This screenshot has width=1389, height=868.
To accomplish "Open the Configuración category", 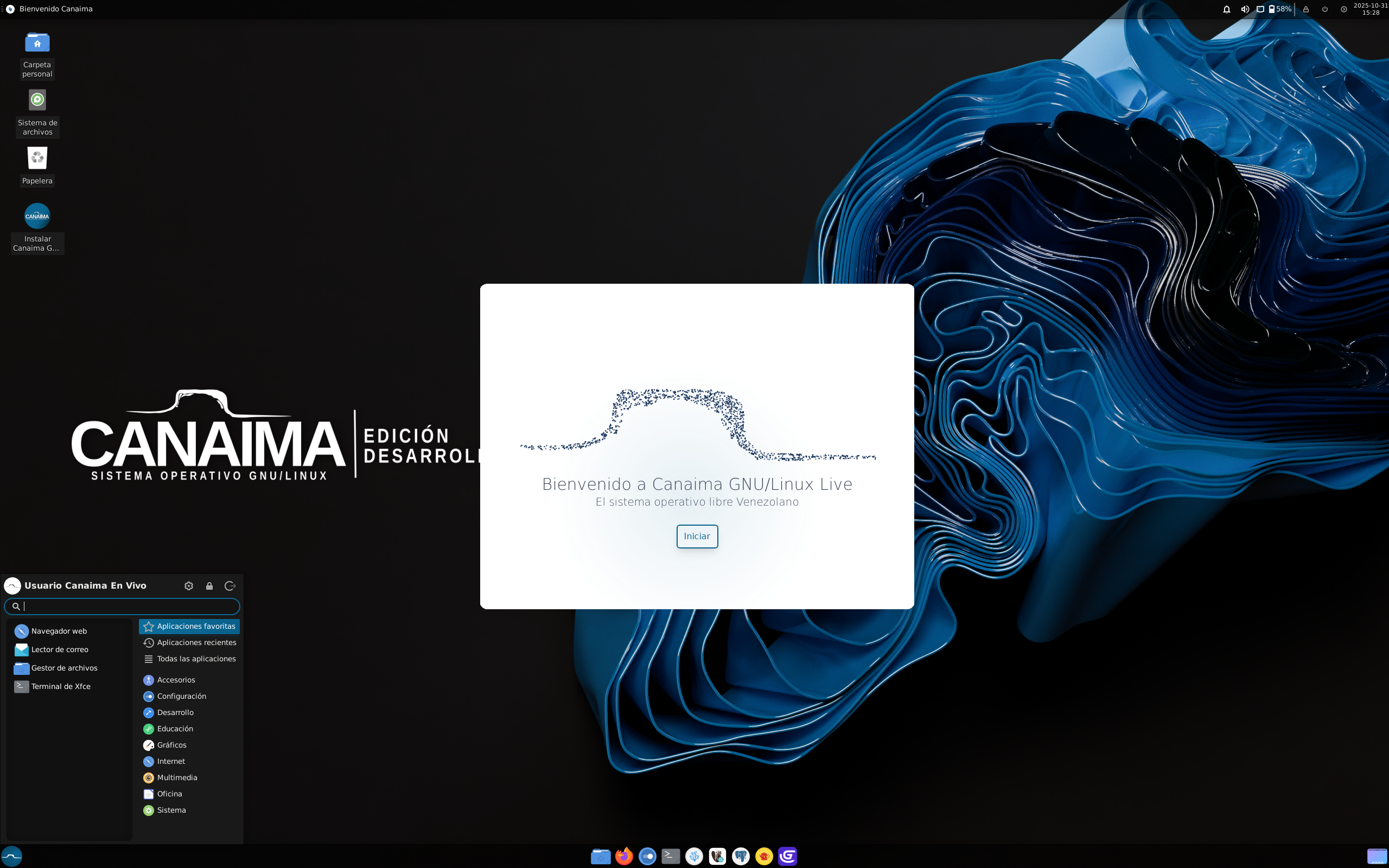I will tap(189, 696).
